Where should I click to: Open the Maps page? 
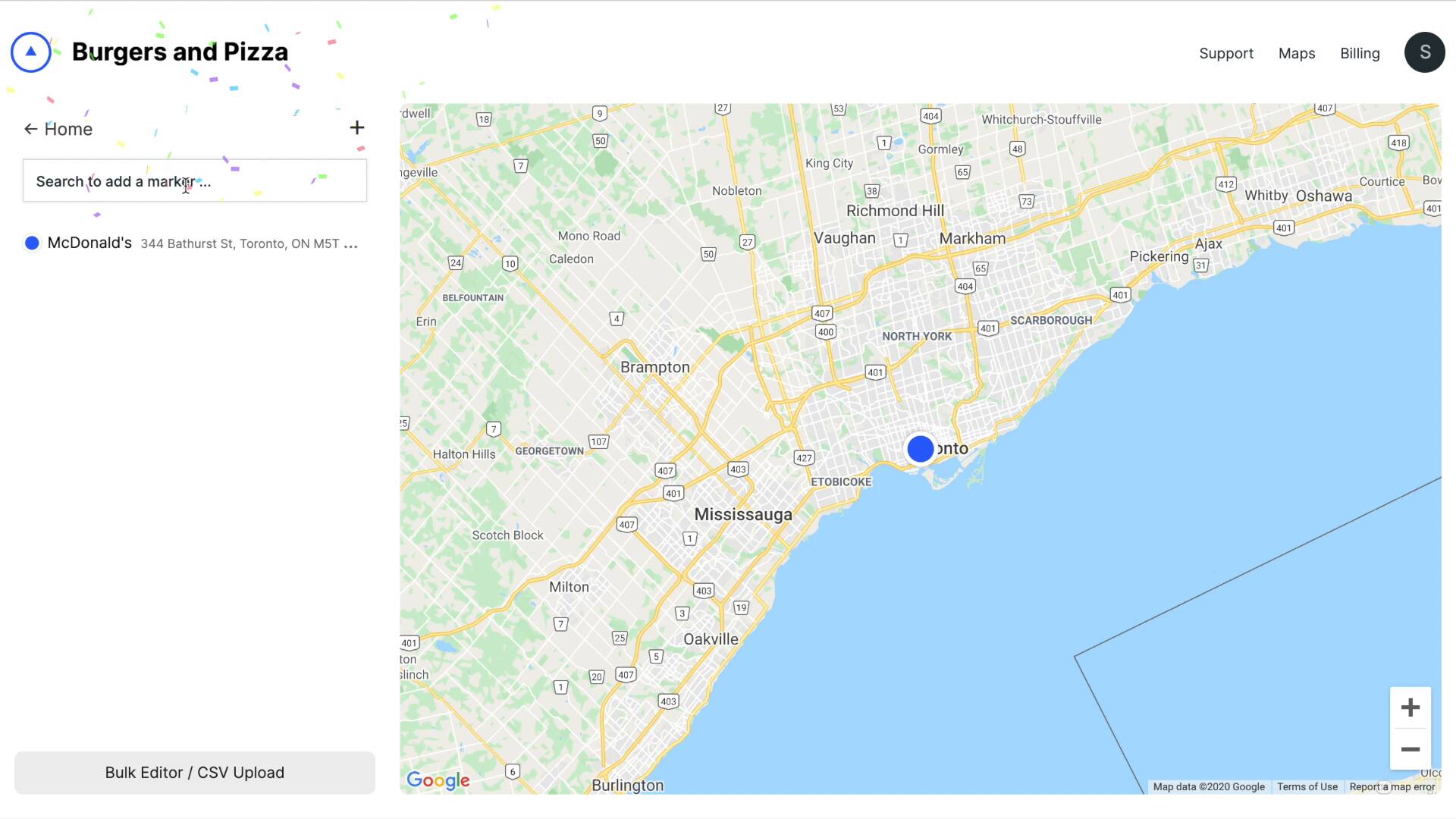[1296, 53]
